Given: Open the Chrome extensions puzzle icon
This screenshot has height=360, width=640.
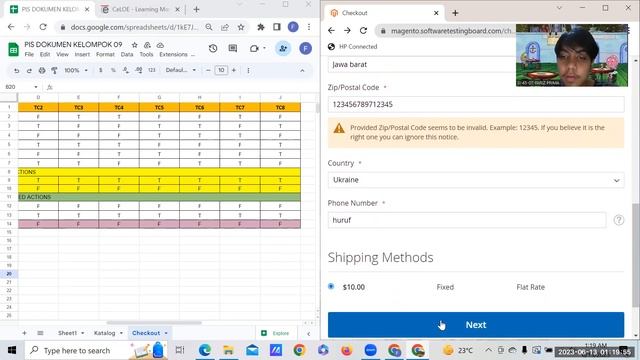Looking at the screenshot, I should click(260, 27).
